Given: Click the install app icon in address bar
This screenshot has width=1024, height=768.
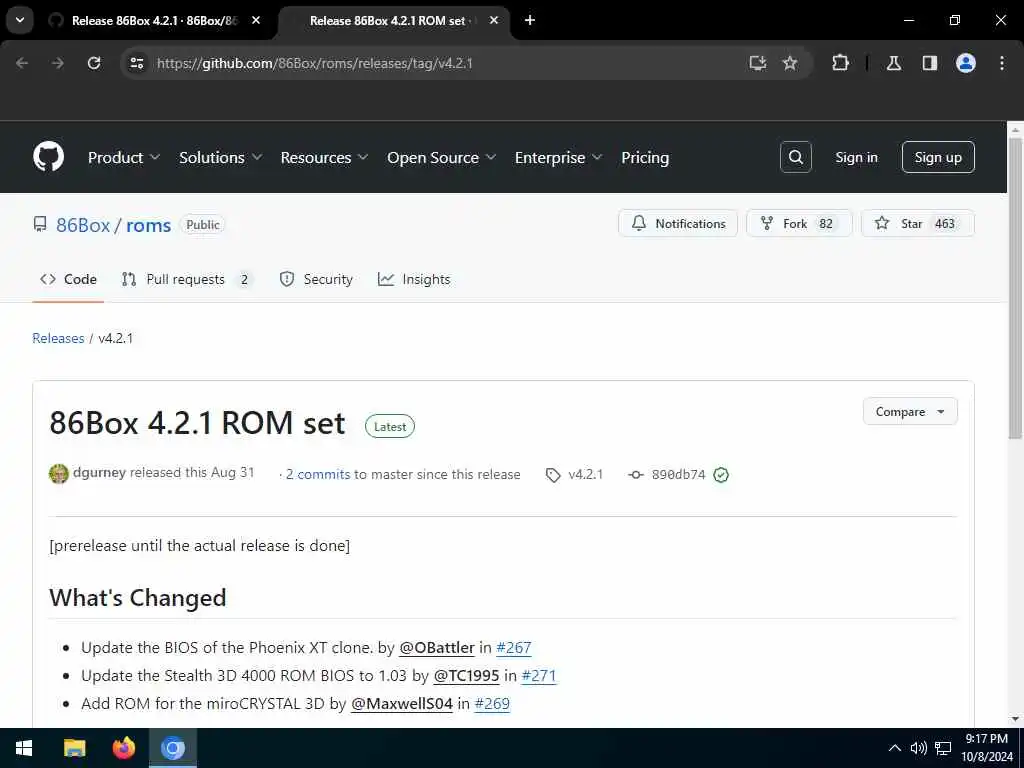Looking at the screenshot, I should (x=758, y=63).
